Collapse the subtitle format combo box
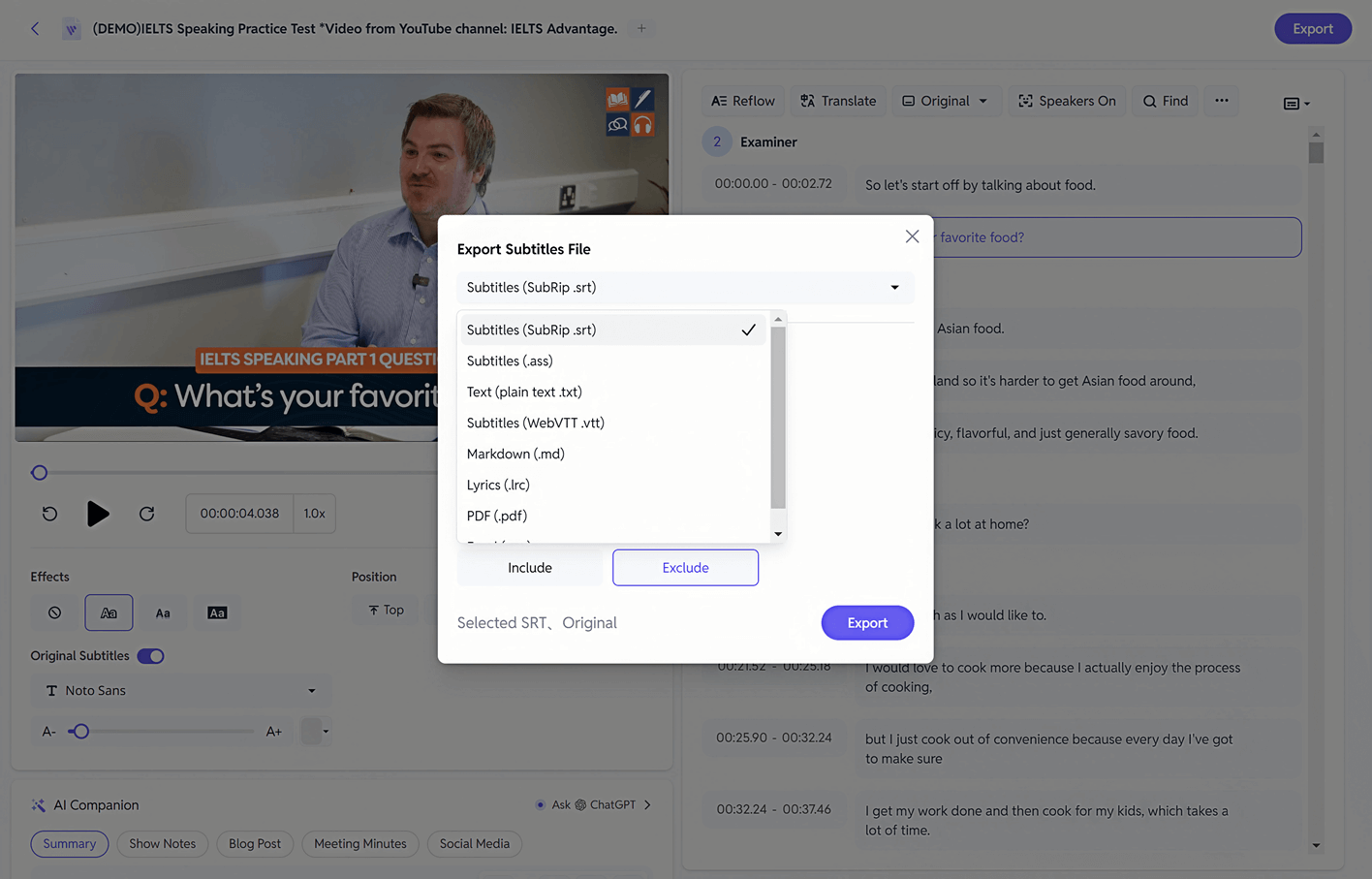 [x=685, y=288]
